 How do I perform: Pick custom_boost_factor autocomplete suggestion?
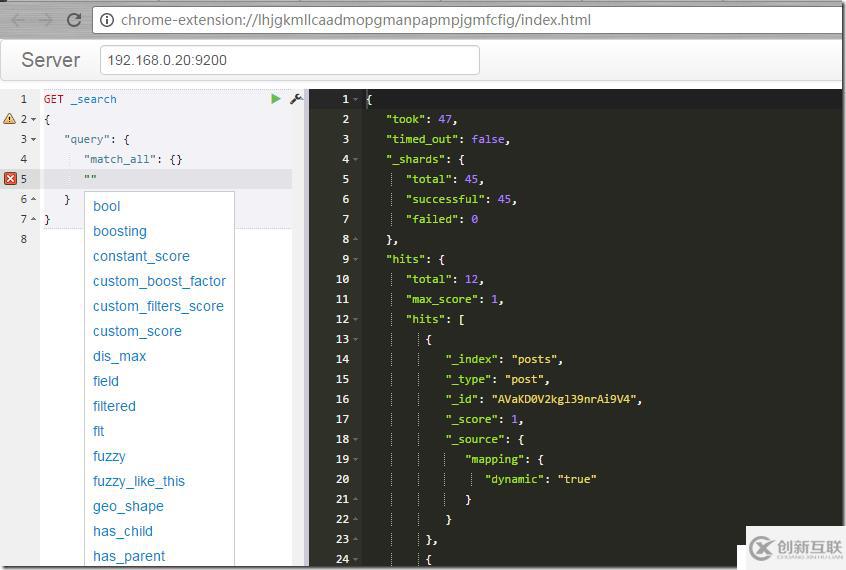159,281
